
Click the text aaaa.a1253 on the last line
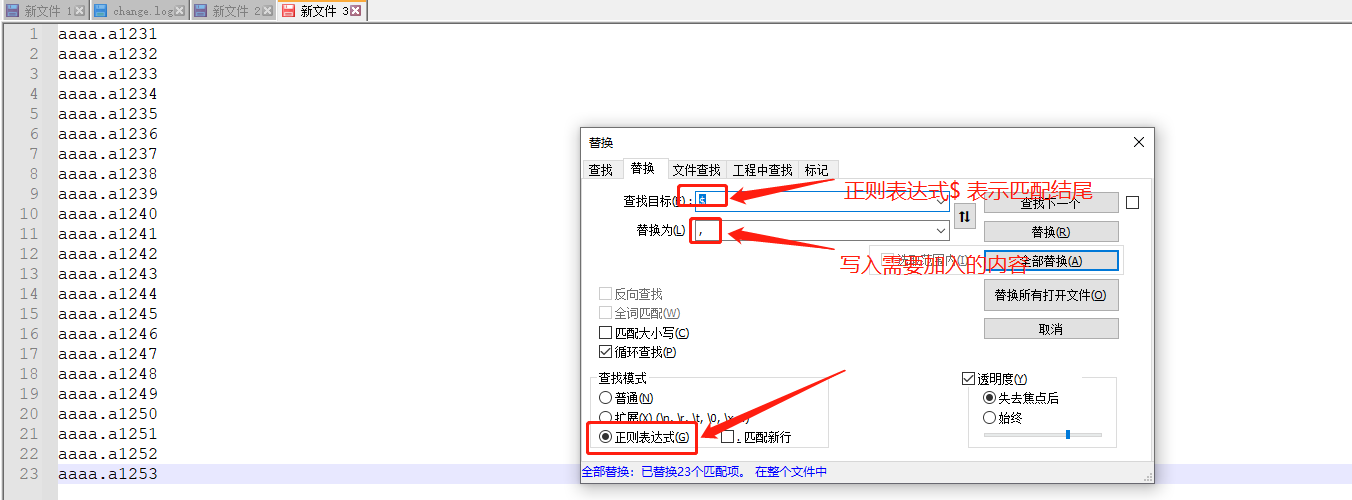click(108, 474)
